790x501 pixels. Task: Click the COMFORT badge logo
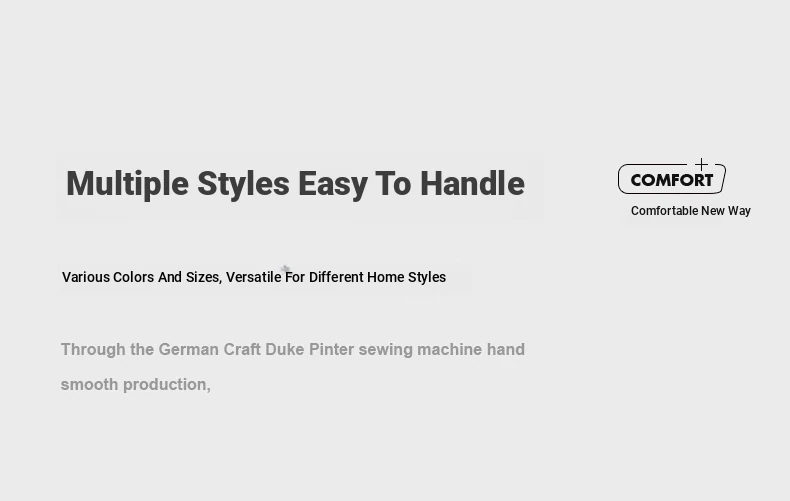click(672, 178)
